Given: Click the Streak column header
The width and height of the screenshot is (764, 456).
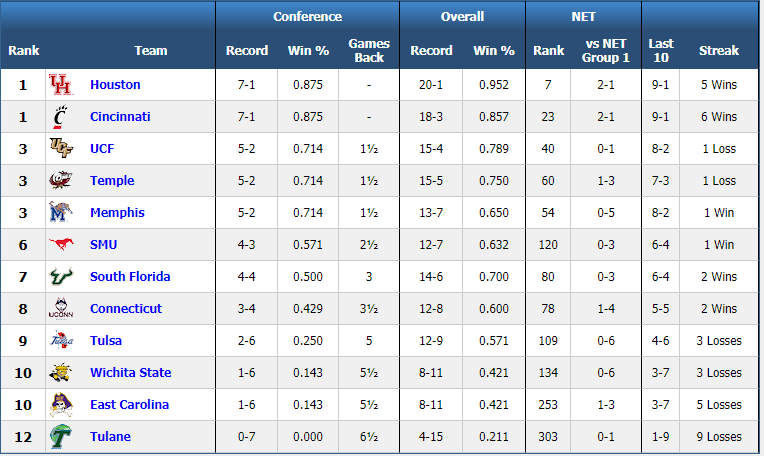Looking at the screenshot, I should point(719,51).
